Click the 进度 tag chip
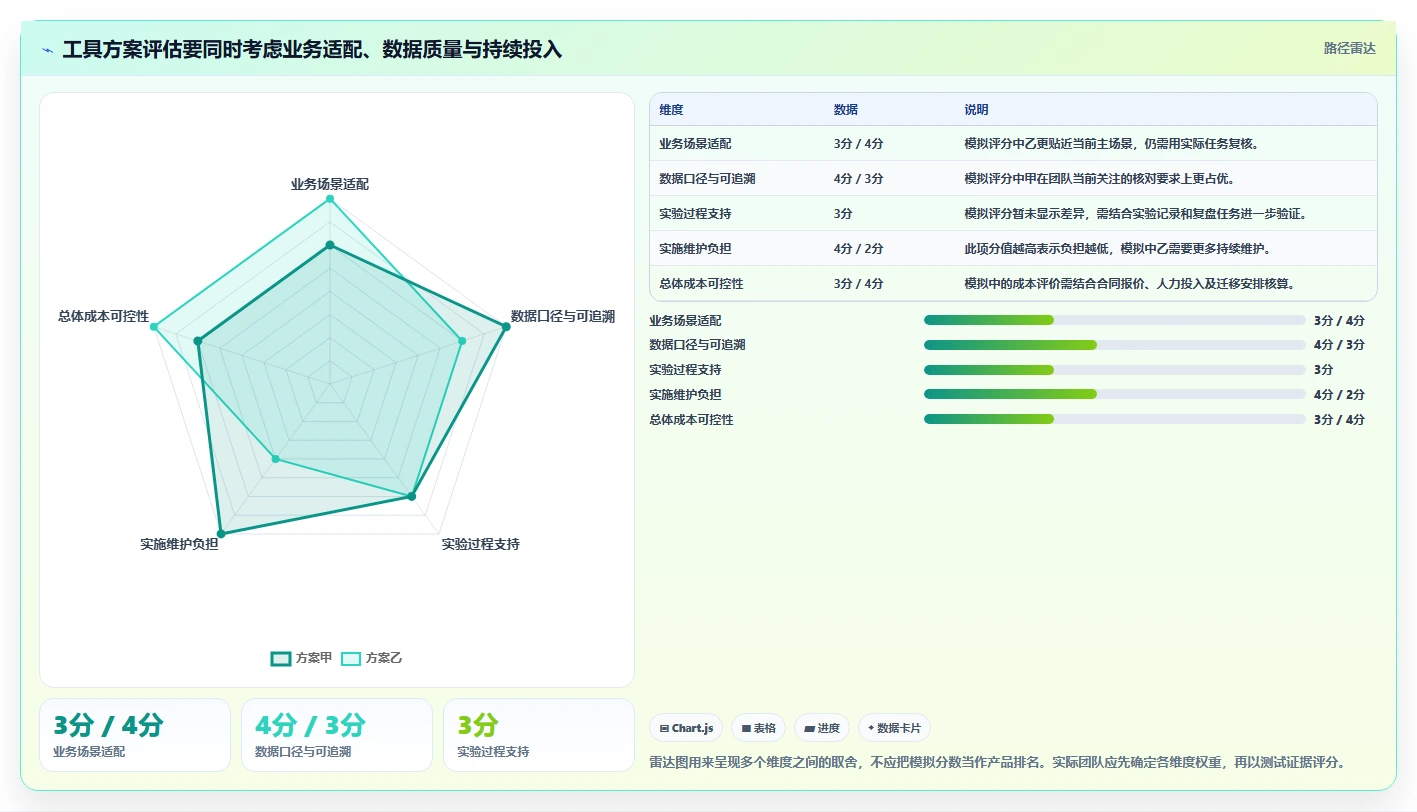 tap(822, 728)
